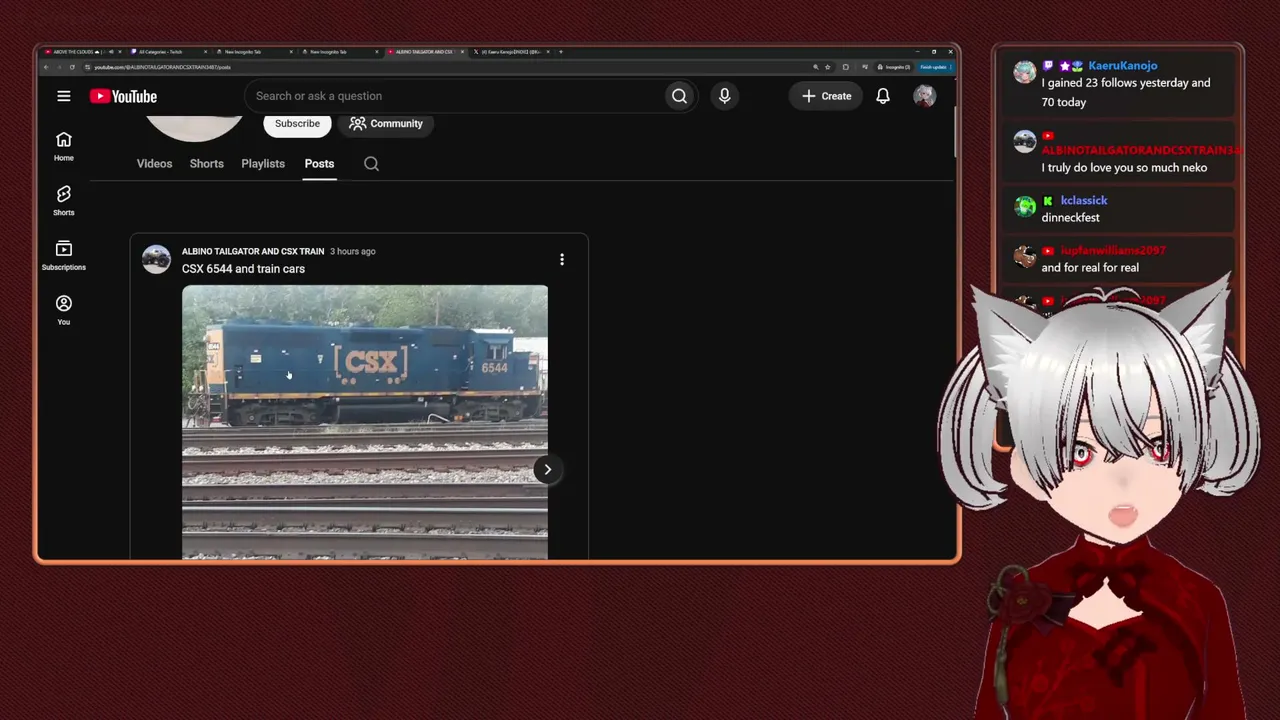
Task: Switch to the Videos tab
Action: [x=154, y=164]
